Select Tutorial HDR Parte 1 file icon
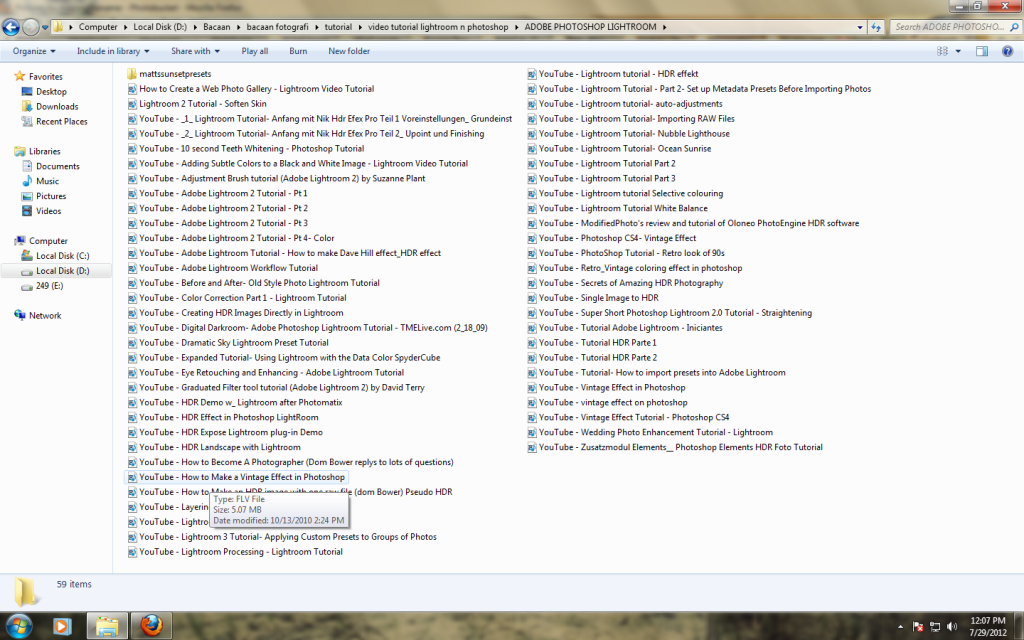The height and width of the screenshot is (640, 1024). pos(532,343)
